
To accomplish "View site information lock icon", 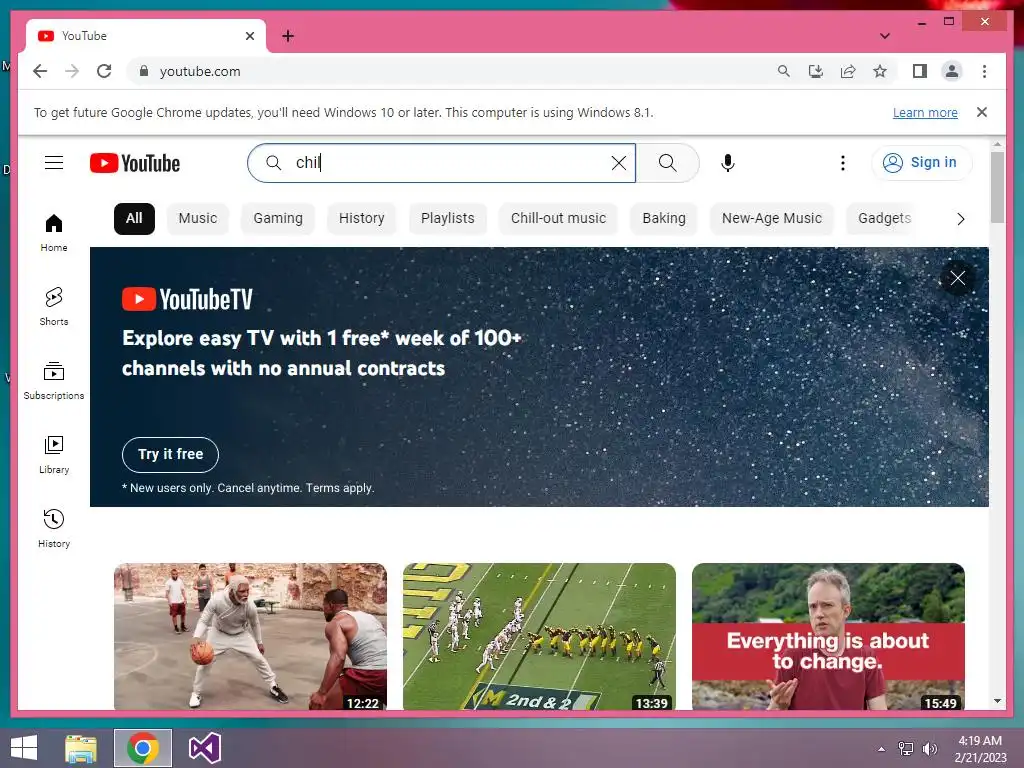I will (x=144, y=71).
